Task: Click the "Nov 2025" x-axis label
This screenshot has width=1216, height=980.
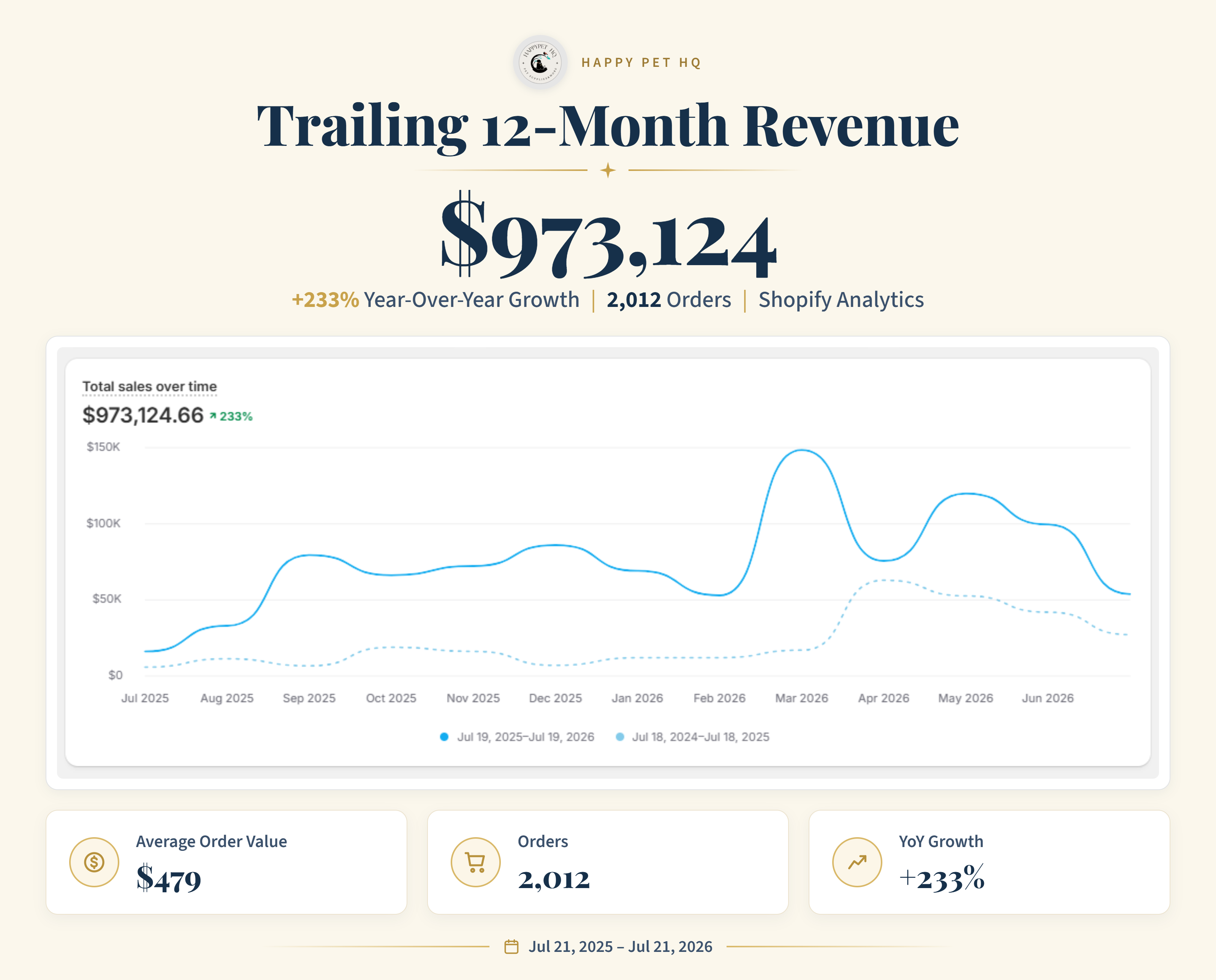Action: point(473,698)
